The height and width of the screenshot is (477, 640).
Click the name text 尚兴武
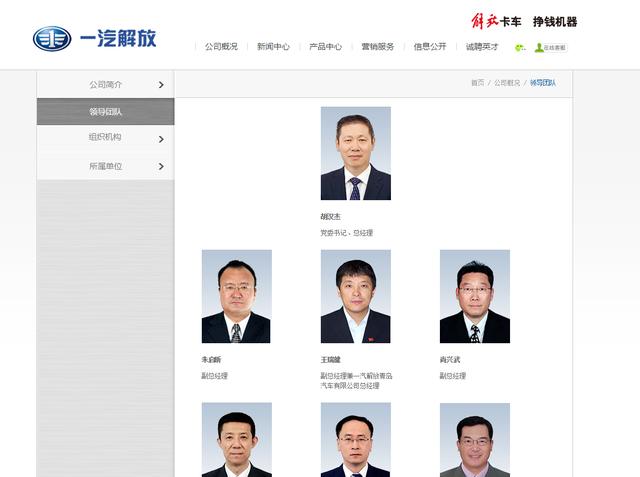(x=449, y=359)
